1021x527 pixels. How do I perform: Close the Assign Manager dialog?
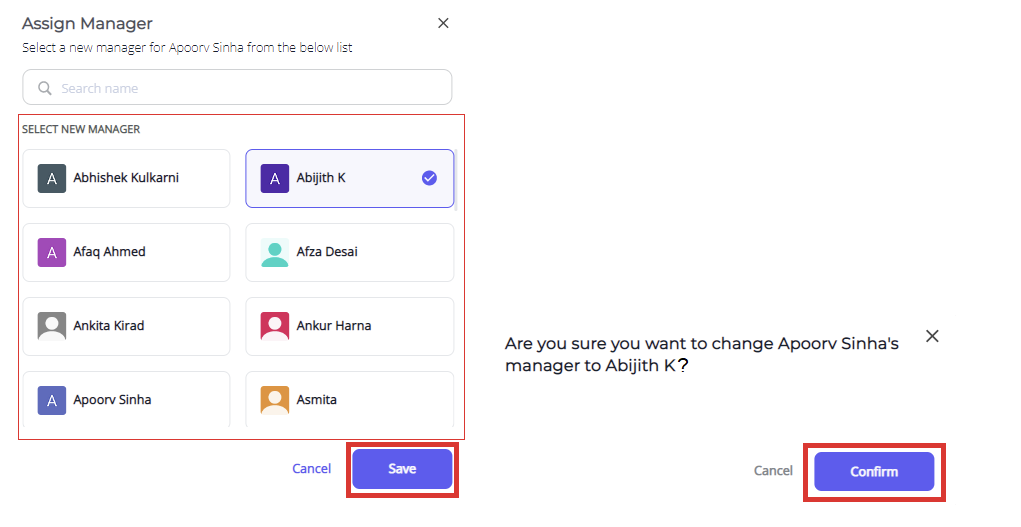443,23
